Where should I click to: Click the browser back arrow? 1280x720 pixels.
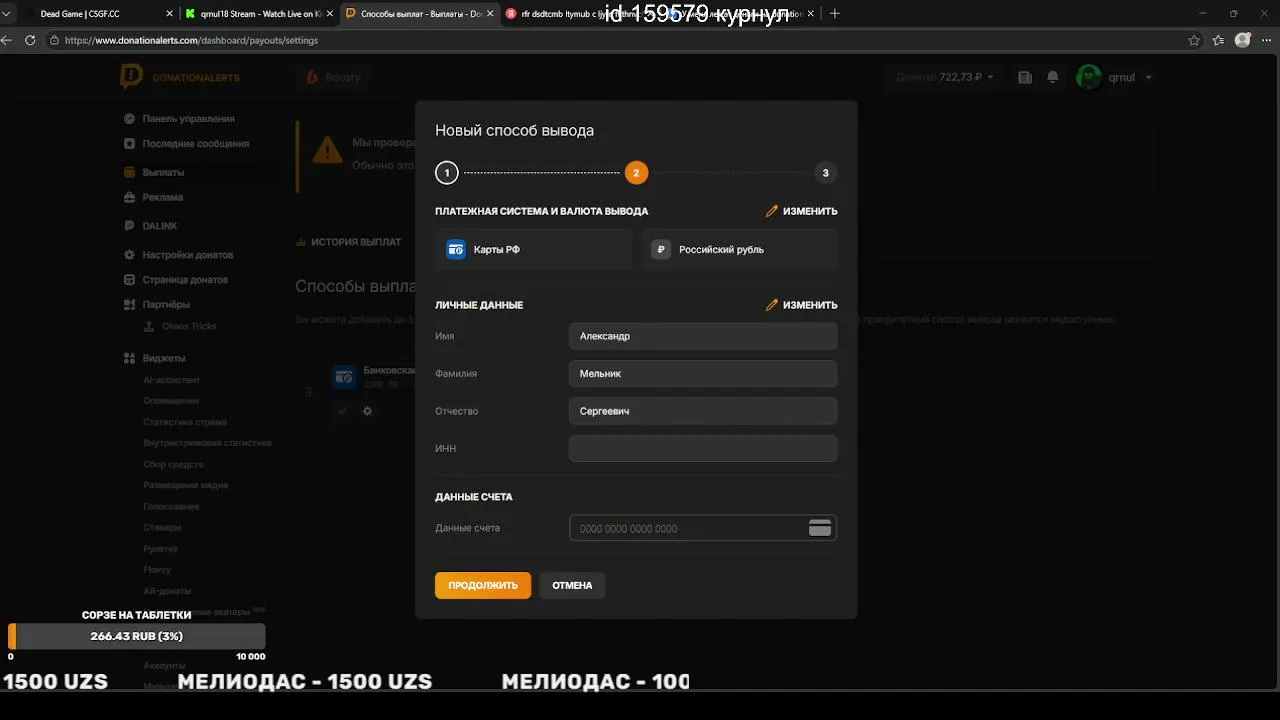(x=7, y=40)
